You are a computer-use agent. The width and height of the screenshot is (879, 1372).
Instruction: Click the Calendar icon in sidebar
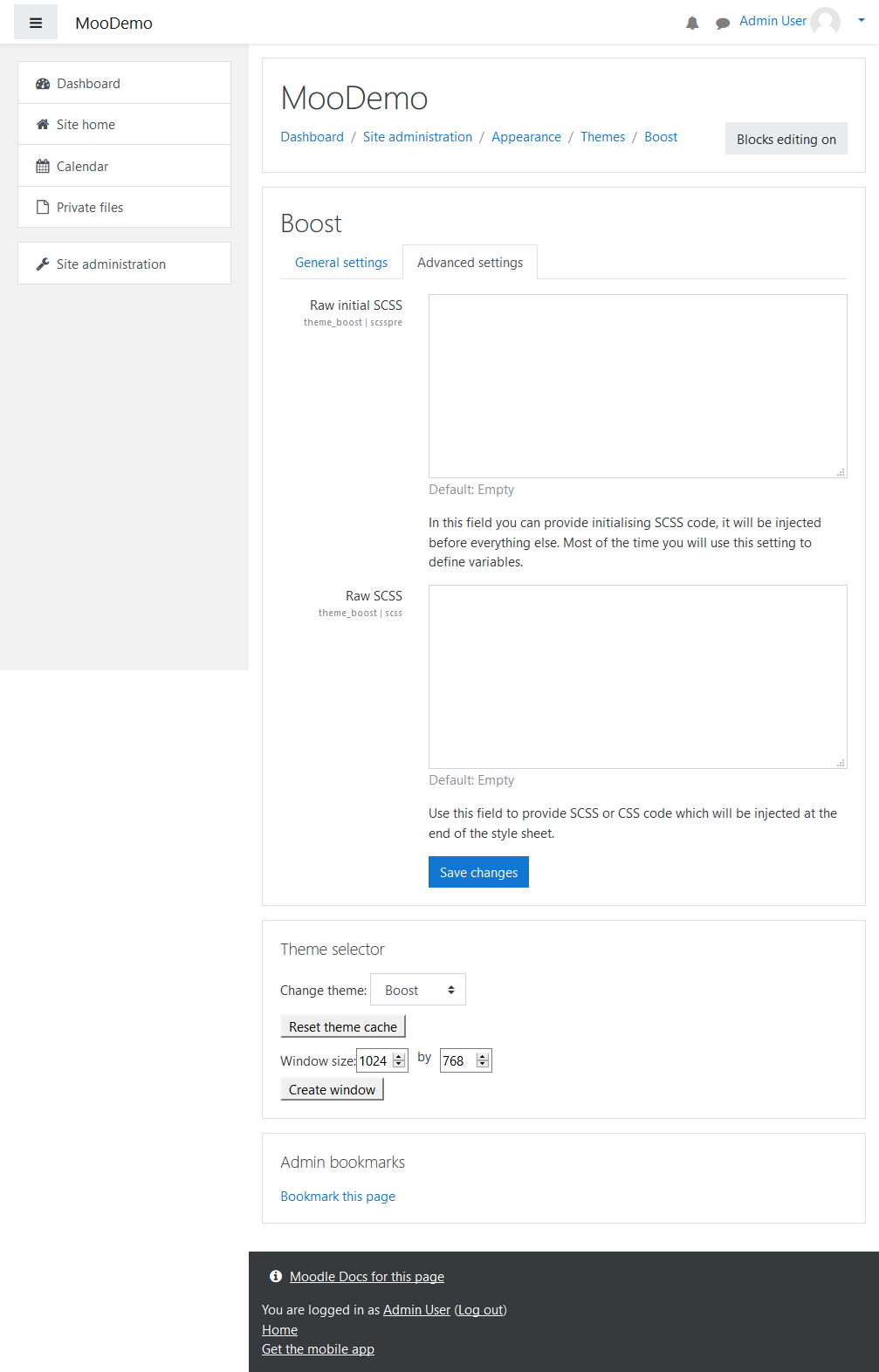coord(43,166)
